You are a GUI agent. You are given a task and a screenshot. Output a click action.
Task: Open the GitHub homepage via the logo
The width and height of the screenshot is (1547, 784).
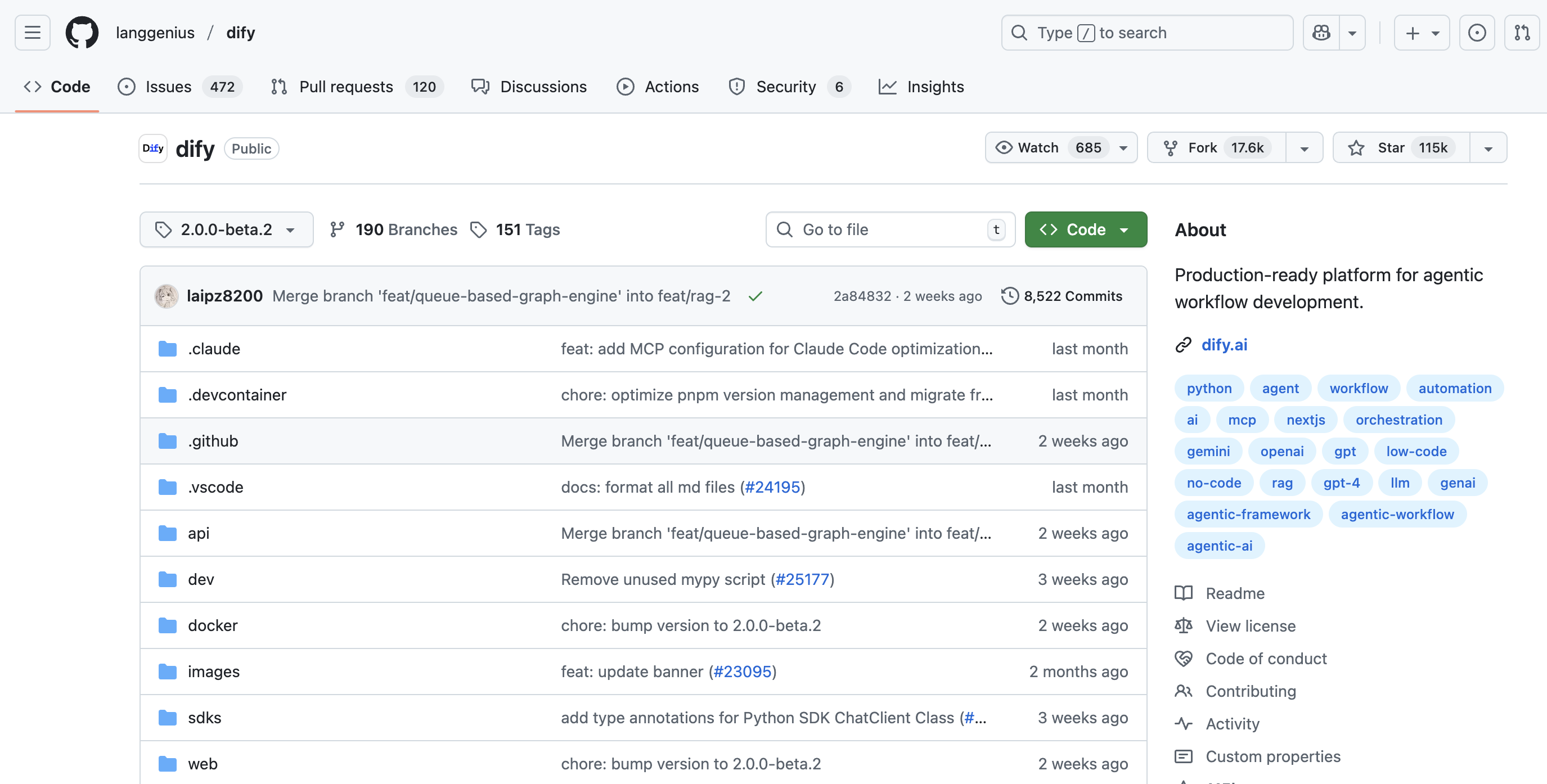point(82,33)
